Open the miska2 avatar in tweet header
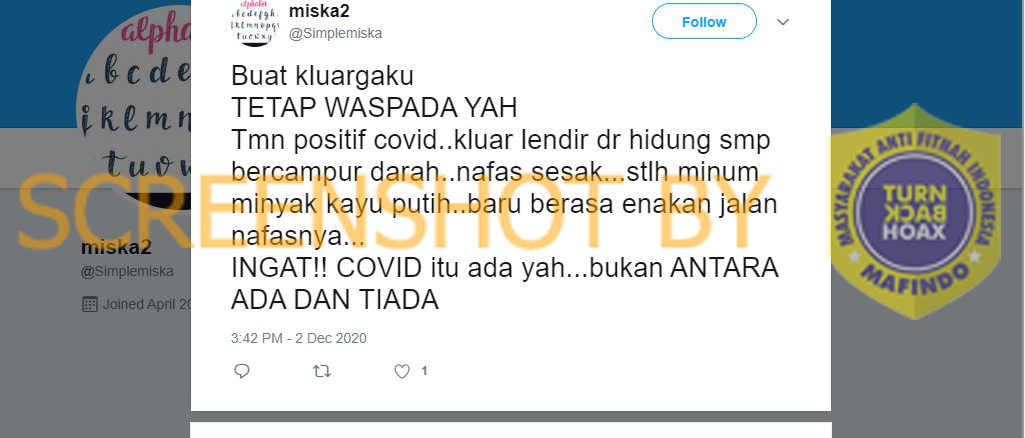The height and width of the screenshot is (438, 1025). click(x=254, y=23)
